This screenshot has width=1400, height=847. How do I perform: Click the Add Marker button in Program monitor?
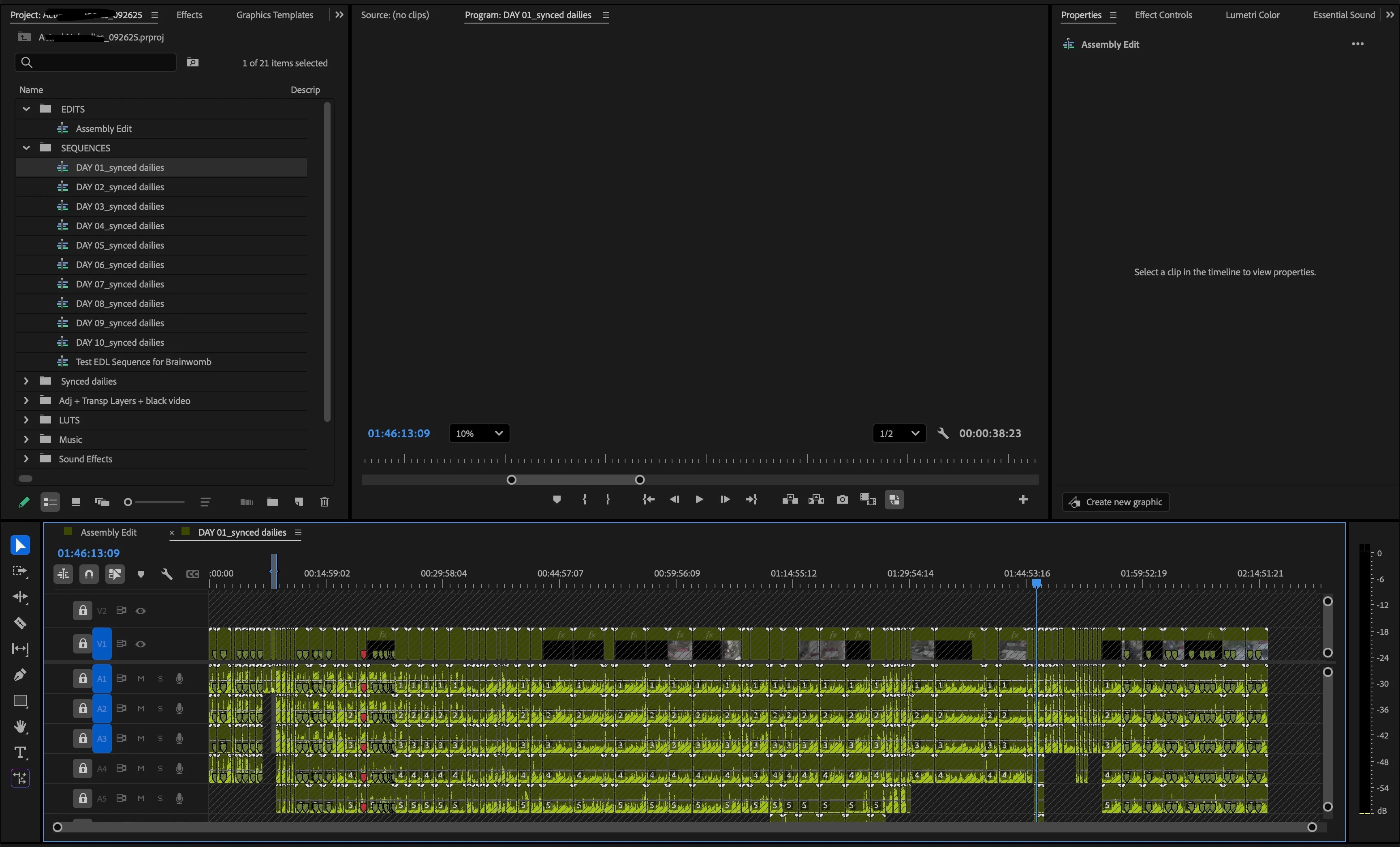pyautogui.click(x=557, y=500)
